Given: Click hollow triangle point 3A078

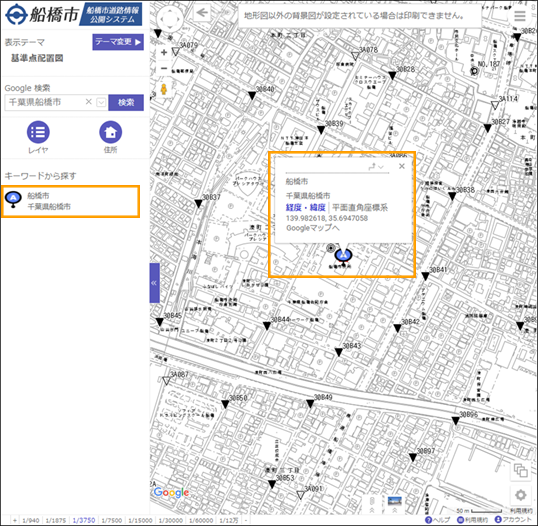Looking at the screenshot, I should point(355,56).
